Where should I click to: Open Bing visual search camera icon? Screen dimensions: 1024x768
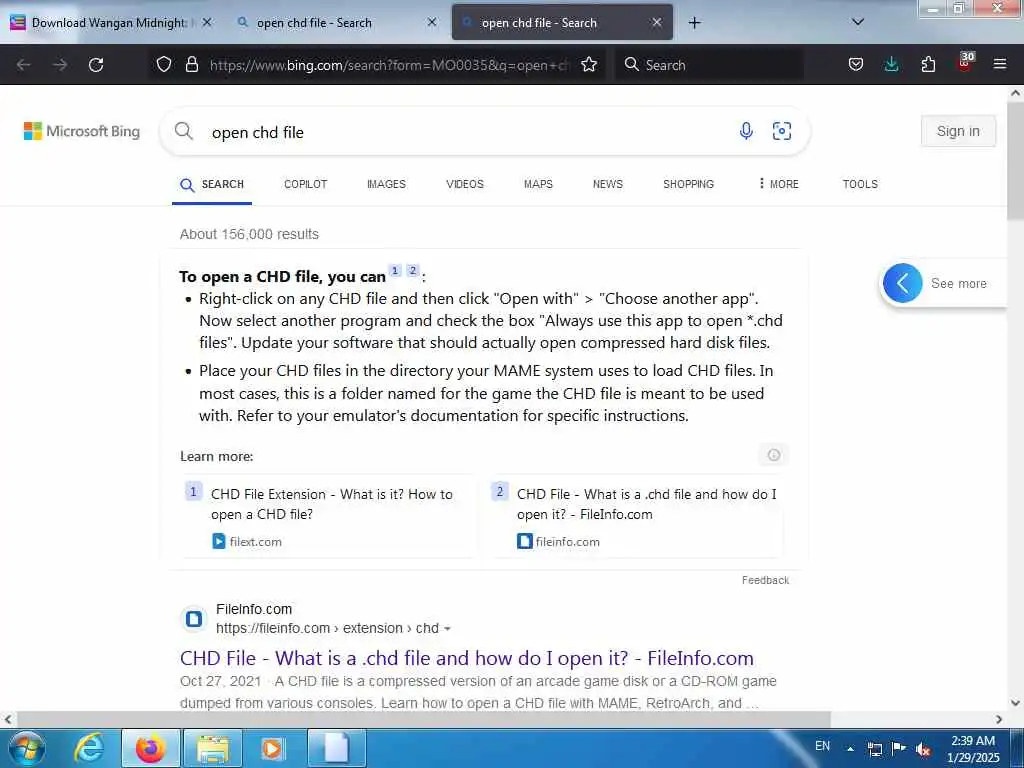click(782, 131)
